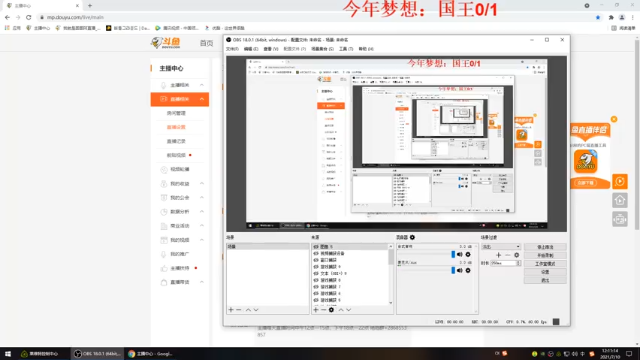This screenshot has width=640, height=360.
Task: Open the 配置文件(P) menu in OBS
Action: click(295, 49)
